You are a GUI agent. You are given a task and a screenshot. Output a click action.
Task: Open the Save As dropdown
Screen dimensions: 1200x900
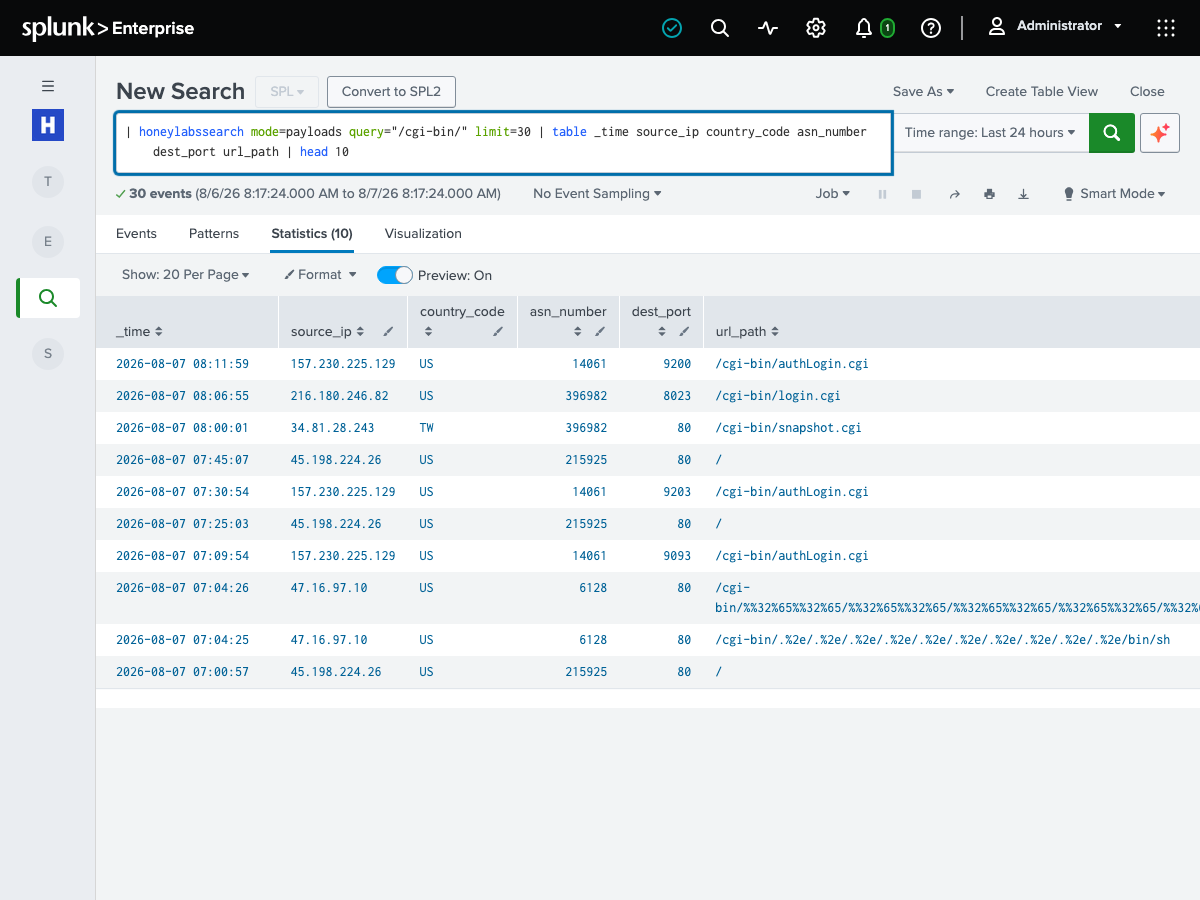pos(923,91)
